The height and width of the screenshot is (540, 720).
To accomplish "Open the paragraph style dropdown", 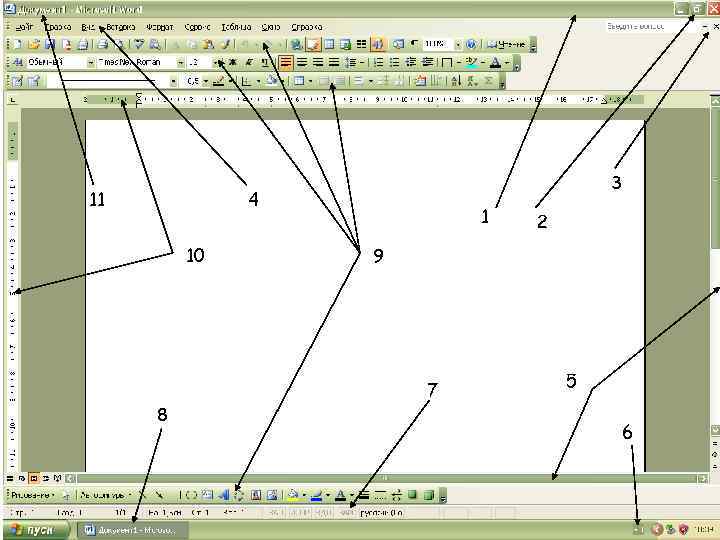I will [91, 62].
